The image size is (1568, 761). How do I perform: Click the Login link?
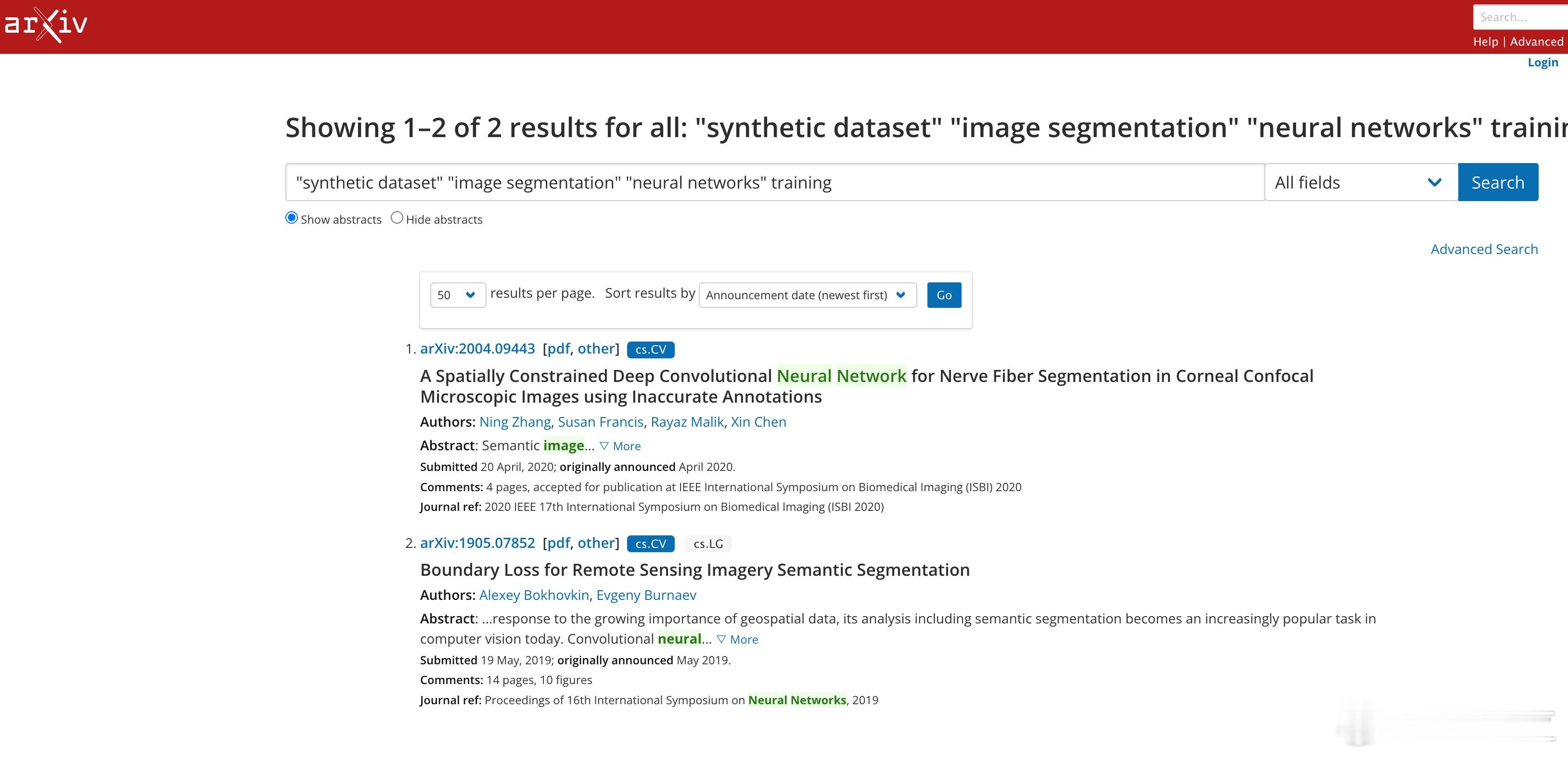[1543, 62]
